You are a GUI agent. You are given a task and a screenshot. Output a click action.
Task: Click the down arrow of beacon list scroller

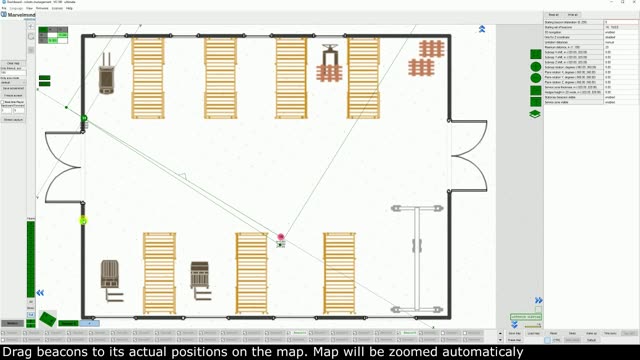pyautogui.click(x=500, y=340)
